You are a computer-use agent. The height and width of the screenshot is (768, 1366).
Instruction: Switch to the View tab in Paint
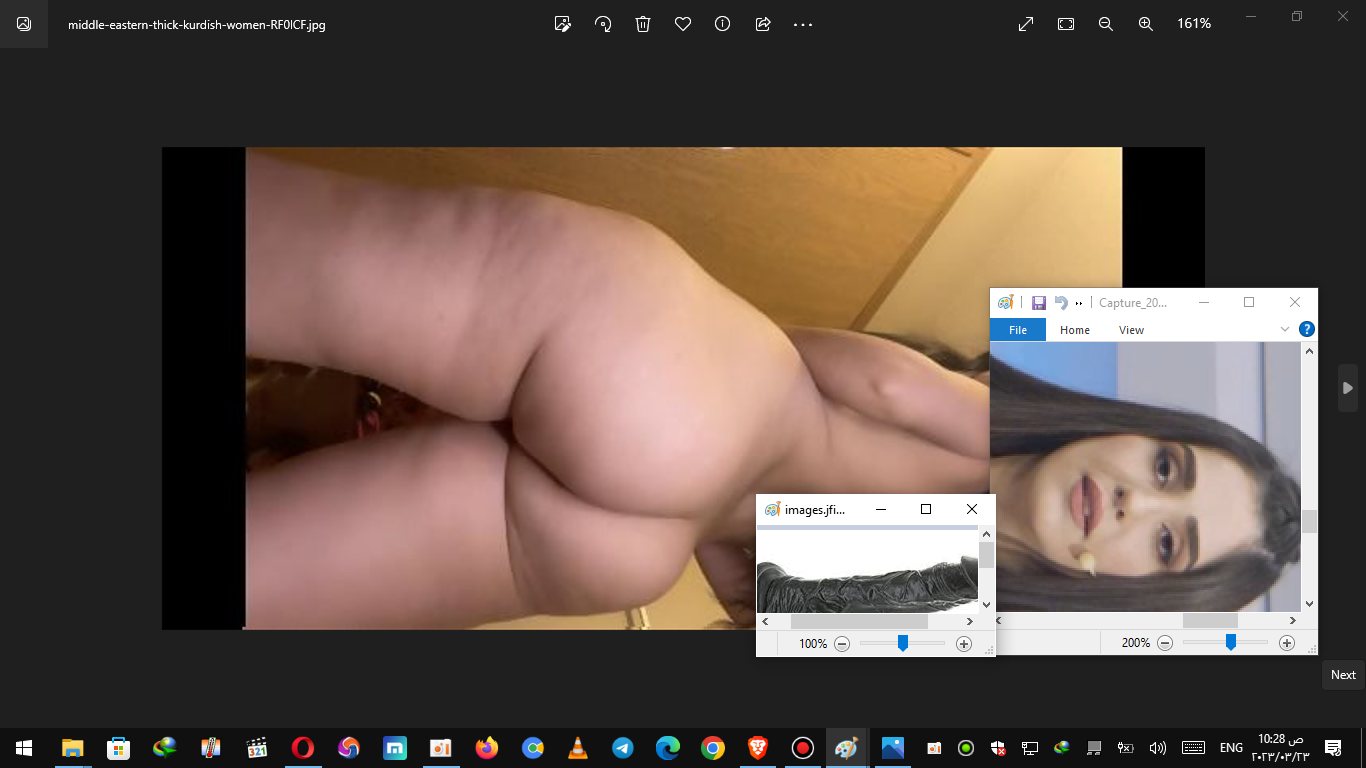[x=1131, y=330]
